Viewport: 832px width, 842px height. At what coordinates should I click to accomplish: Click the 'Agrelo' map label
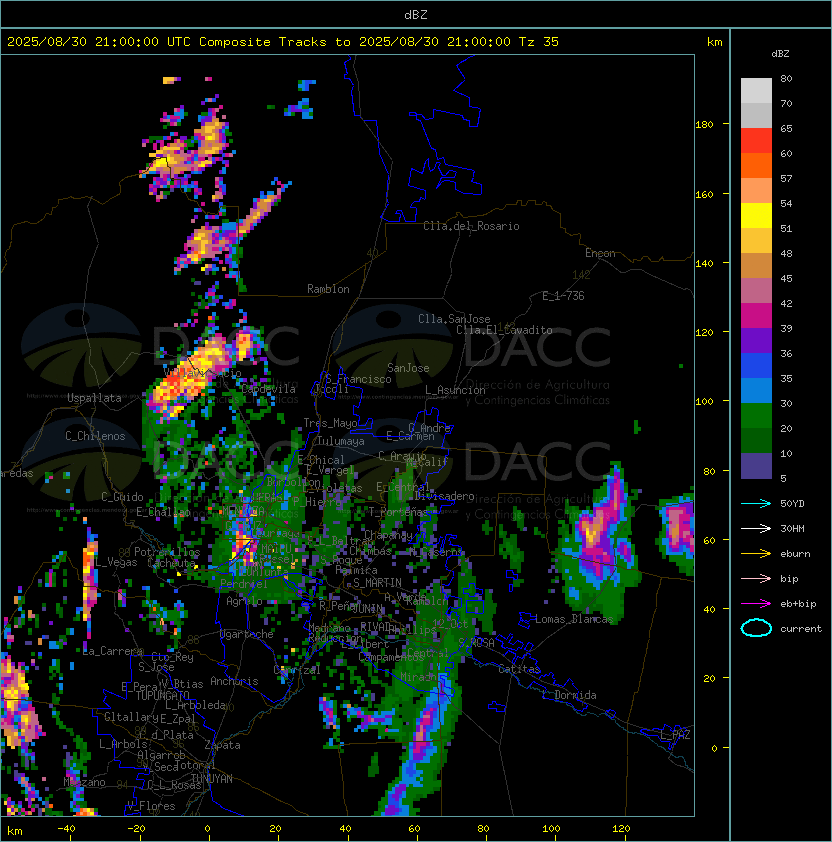[244, 601]
